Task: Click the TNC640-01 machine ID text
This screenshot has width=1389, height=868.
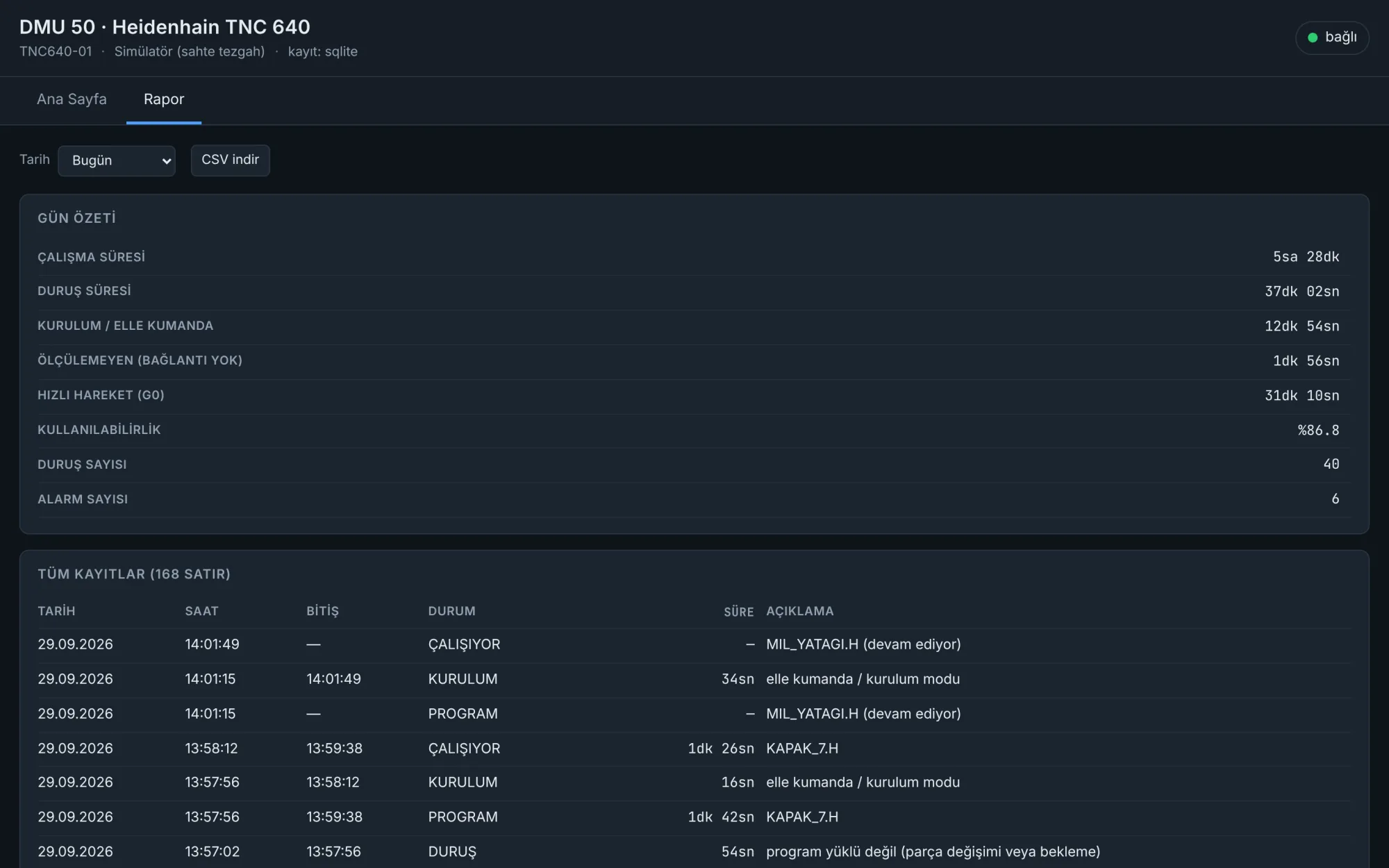Action: click(x=56, y=51)
